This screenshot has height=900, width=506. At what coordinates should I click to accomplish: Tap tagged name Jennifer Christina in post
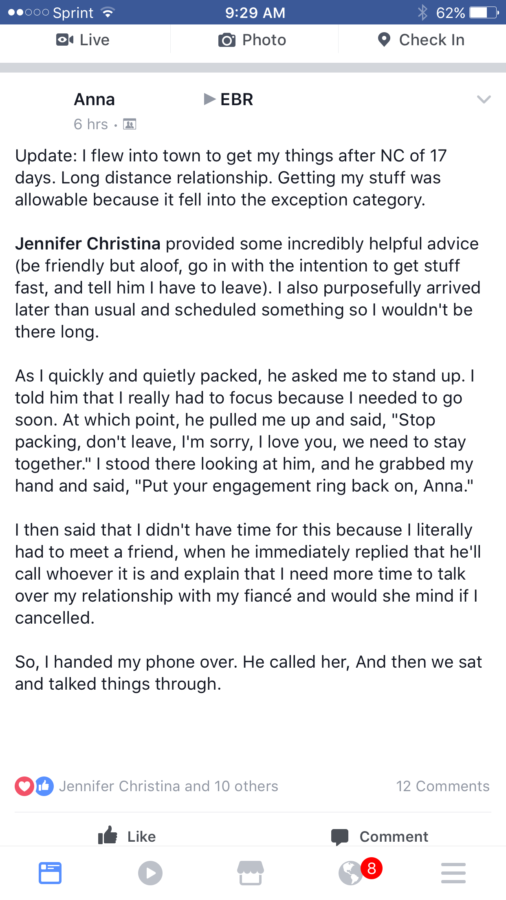[90, 245]
